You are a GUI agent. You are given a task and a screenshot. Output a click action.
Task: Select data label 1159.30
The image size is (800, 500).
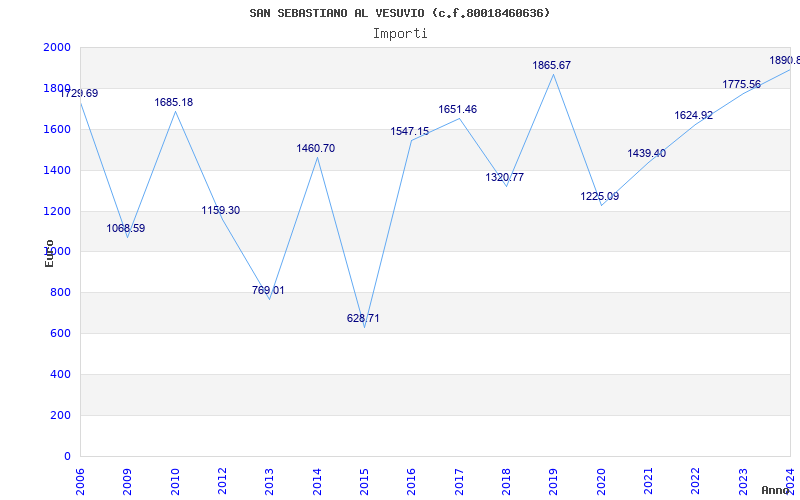click(220, 211)
